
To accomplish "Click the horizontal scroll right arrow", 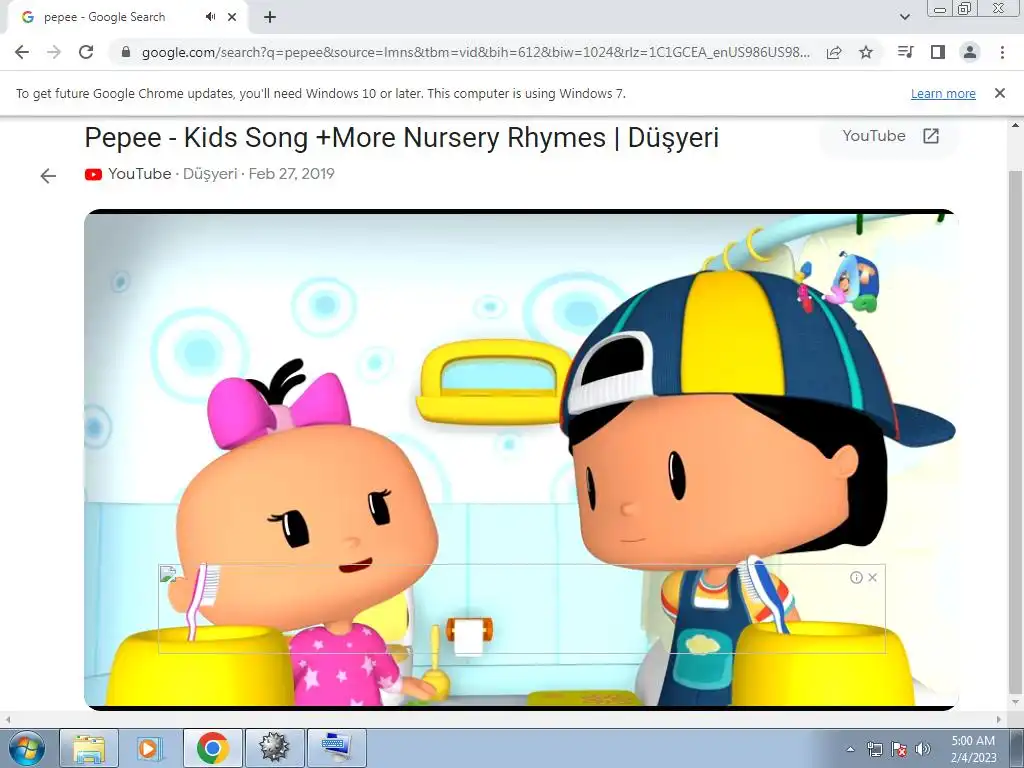I will pyautogui.click(x=999, y=719).
